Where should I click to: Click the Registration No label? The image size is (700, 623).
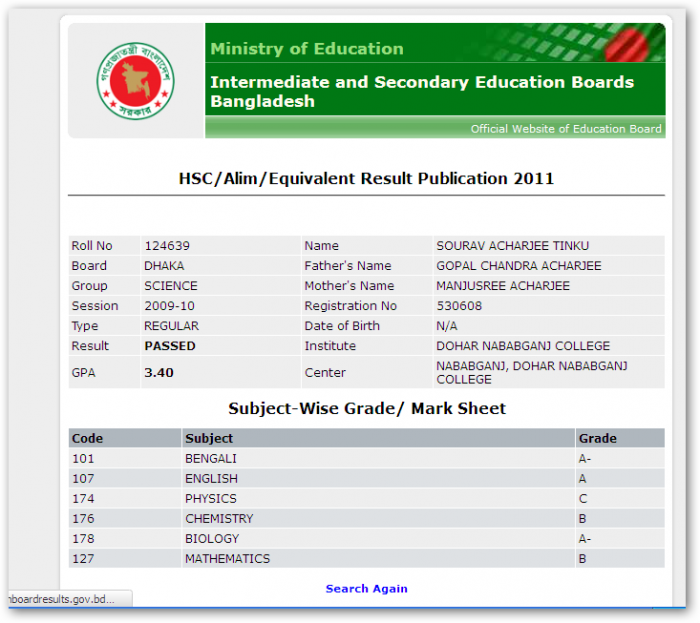[x=350, y=306]
